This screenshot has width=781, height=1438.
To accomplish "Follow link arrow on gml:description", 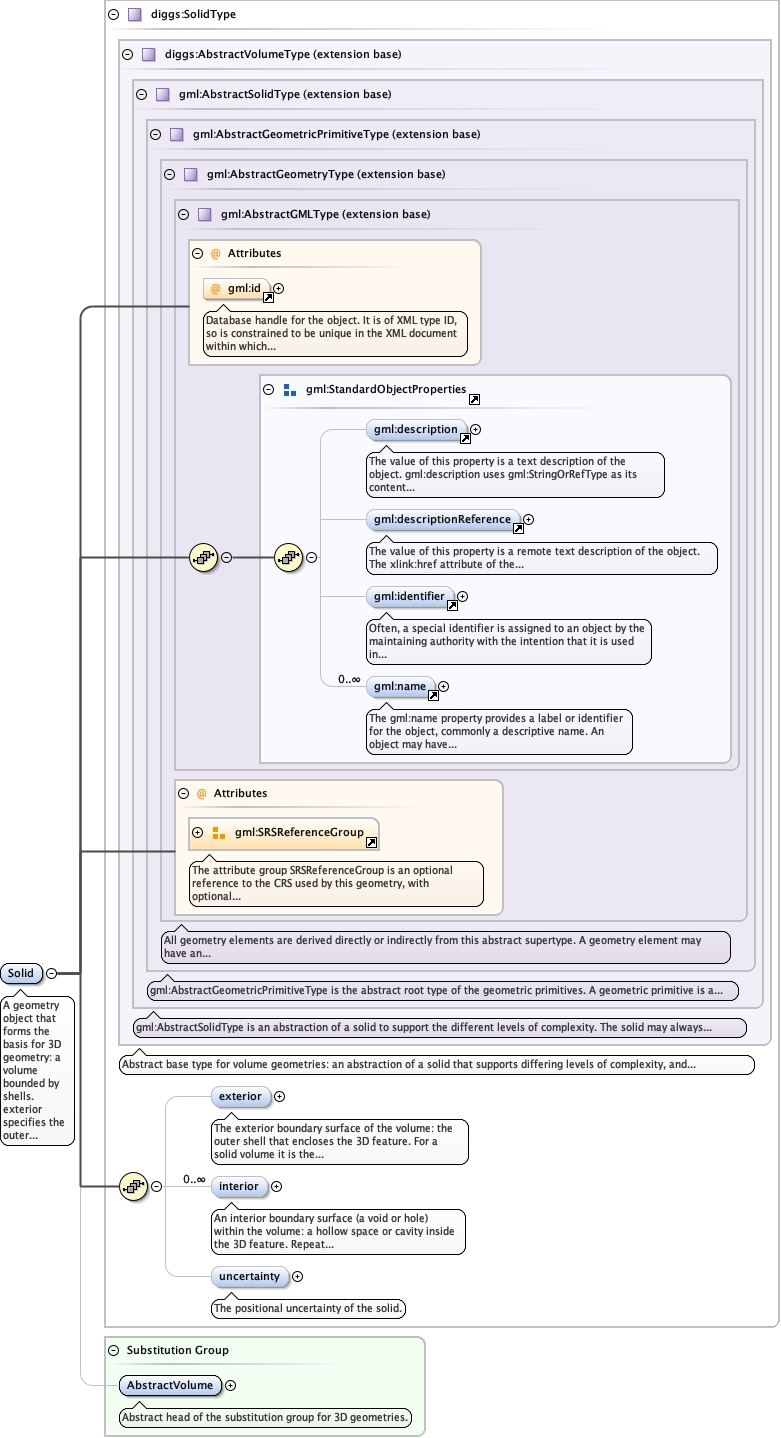I will (465, 438).
